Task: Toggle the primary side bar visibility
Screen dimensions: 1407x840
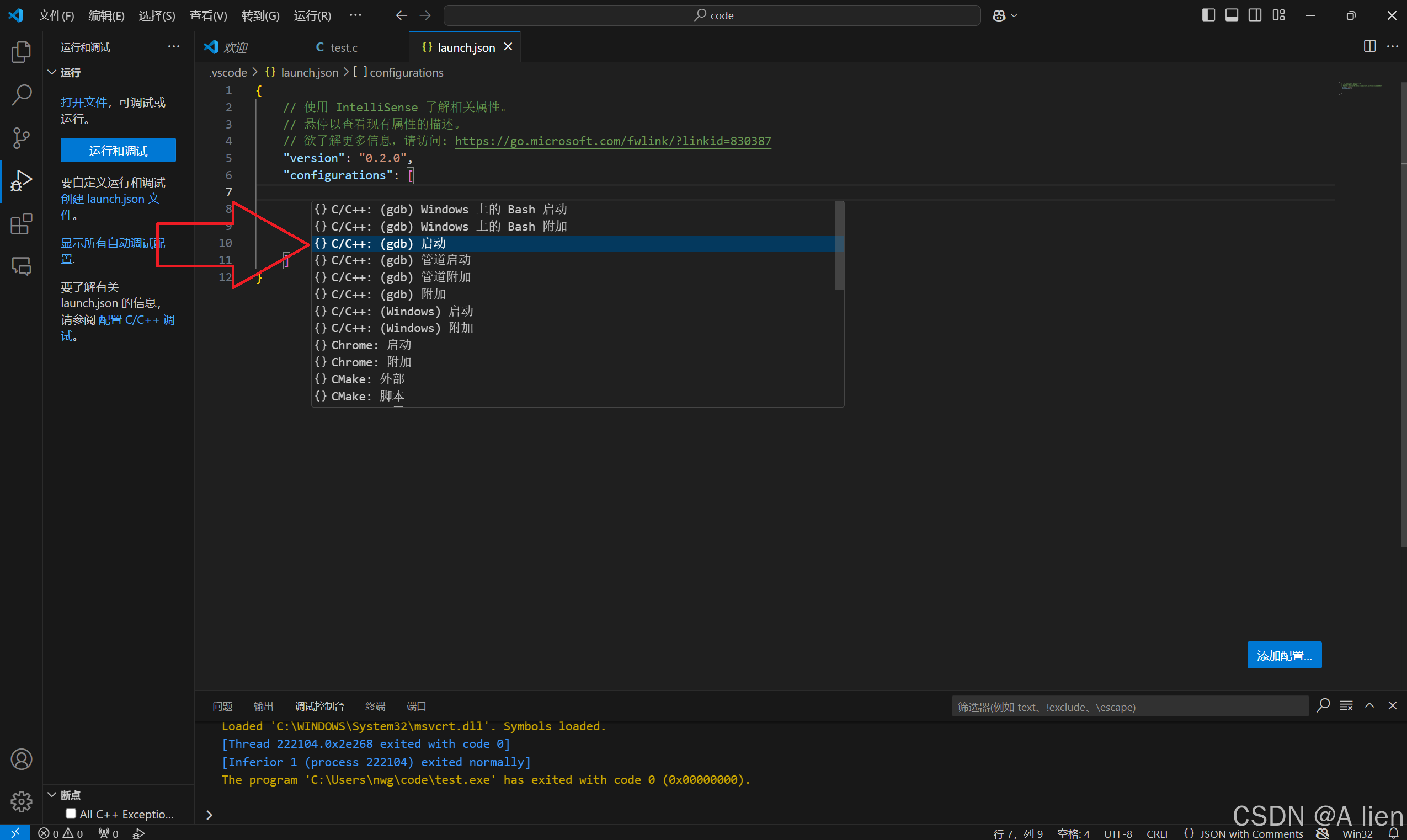Action: [1208, 15]
